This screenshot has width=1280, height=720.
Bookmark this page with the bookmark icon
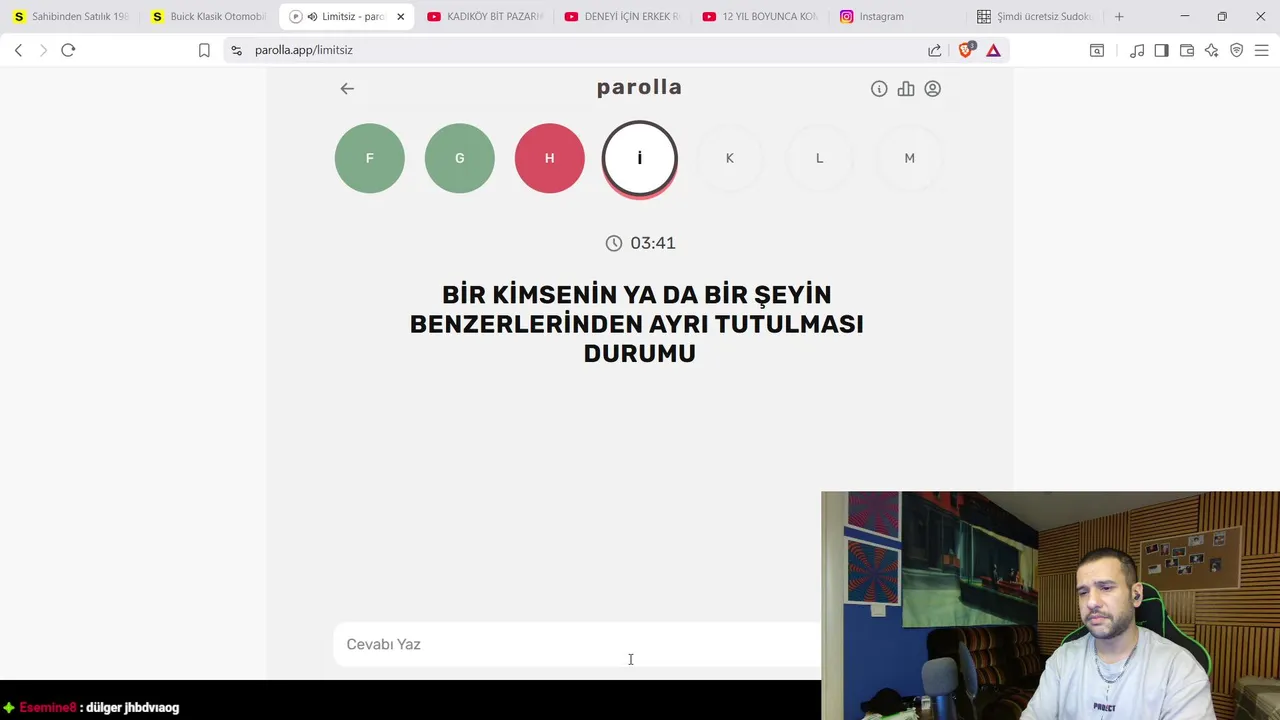(x=204, y=50)
